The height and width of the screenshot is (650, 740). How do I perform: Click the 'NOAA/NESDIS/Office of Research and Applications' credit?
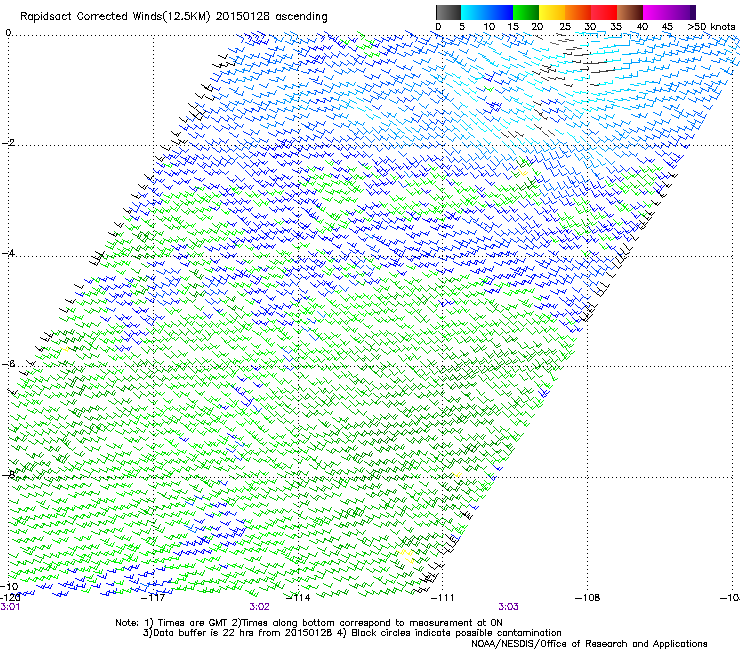[589, 644]
